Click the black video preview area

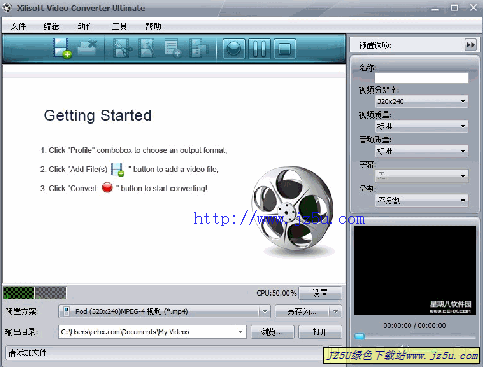point(415,270)
